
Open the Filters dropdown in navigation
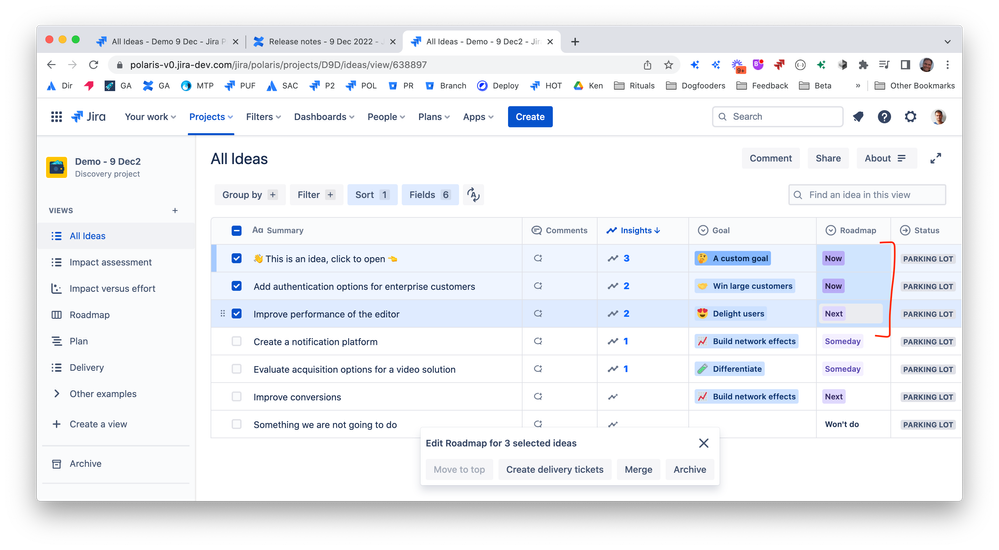[263, 117]
